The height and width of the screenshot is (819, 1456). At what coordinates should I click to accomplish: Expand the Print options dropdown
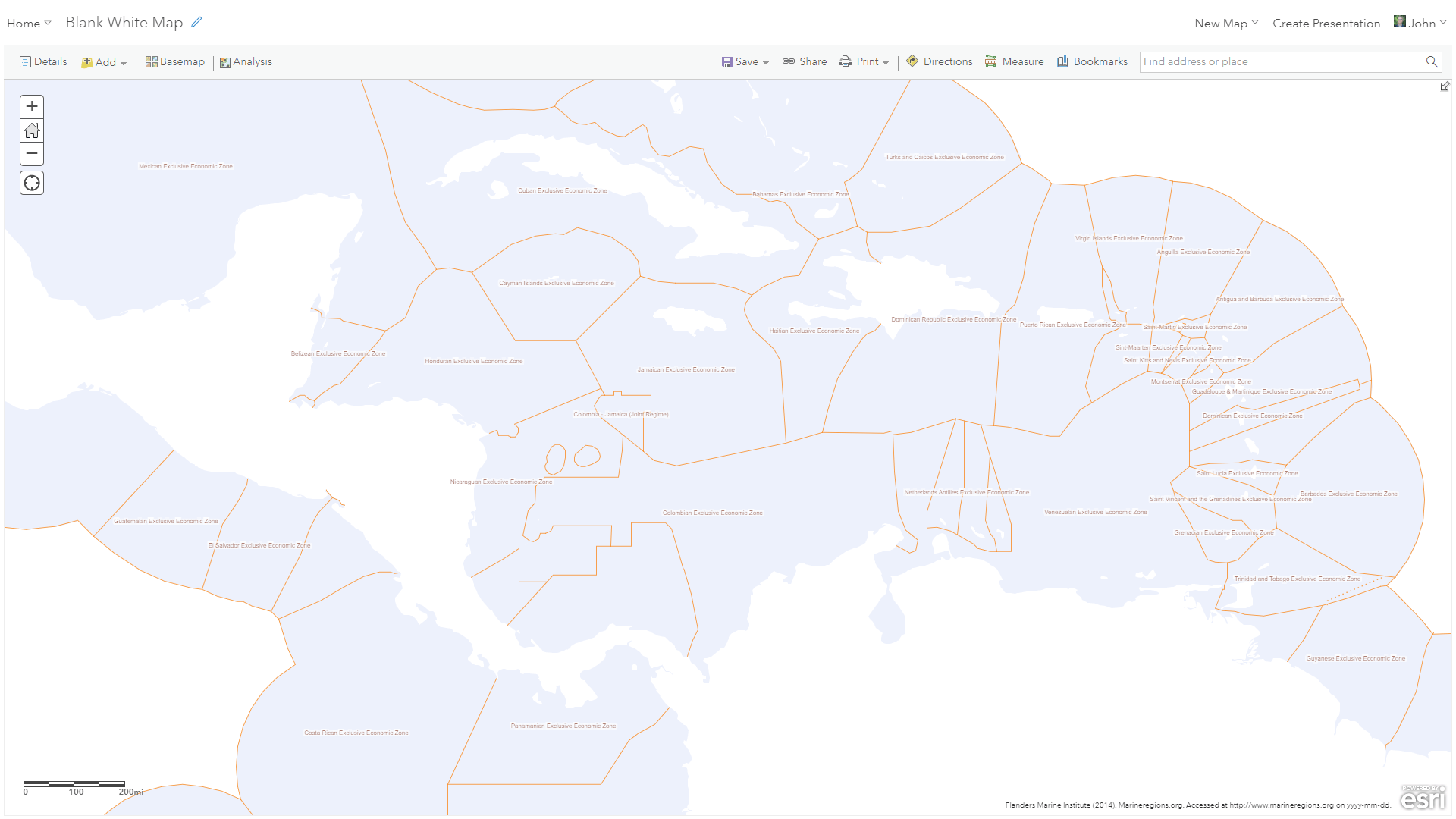864,61
